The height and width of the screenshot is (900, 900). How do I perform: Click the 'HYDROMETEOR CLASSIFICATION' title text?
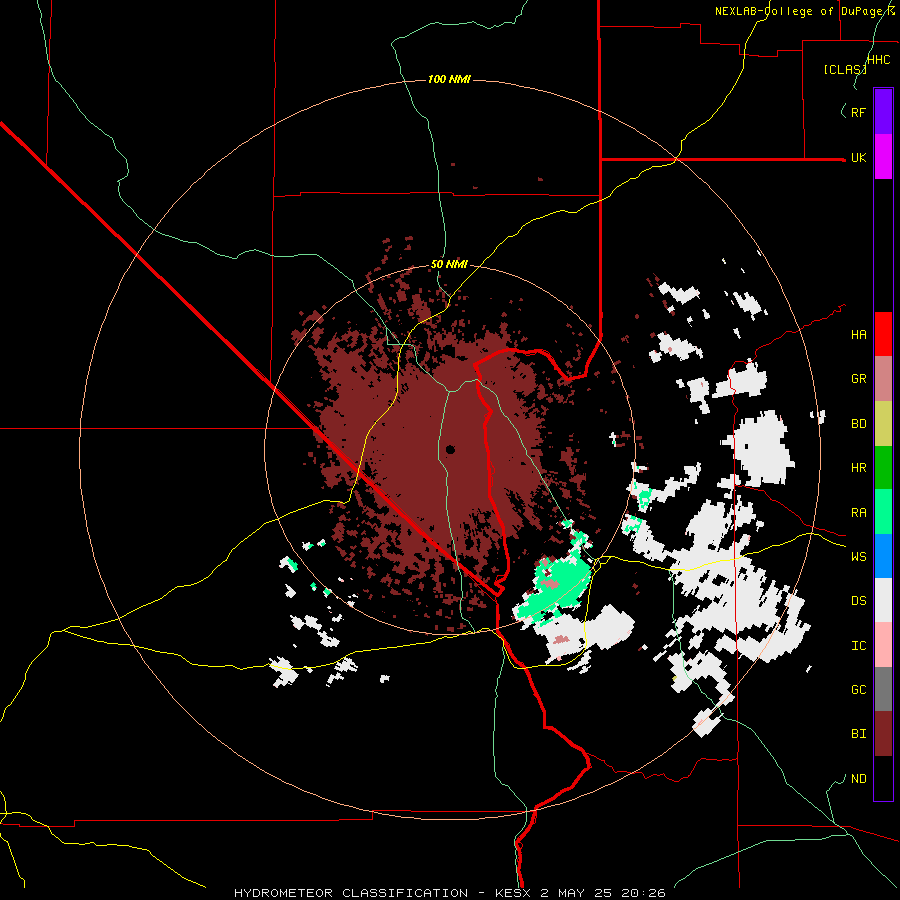click(x=351, y=893)
